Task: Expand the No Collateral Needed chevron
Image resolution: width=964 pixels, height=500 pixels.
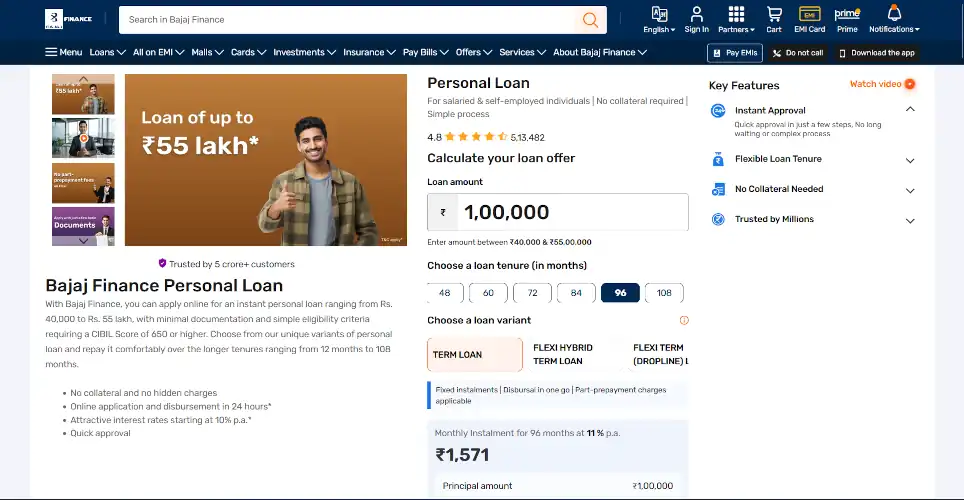Action: tap(910, 191)
